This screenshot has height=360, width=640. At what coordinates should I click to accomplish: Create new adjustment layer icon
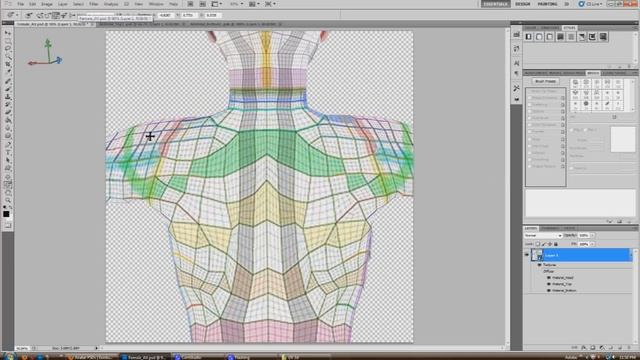click(602, 347)
